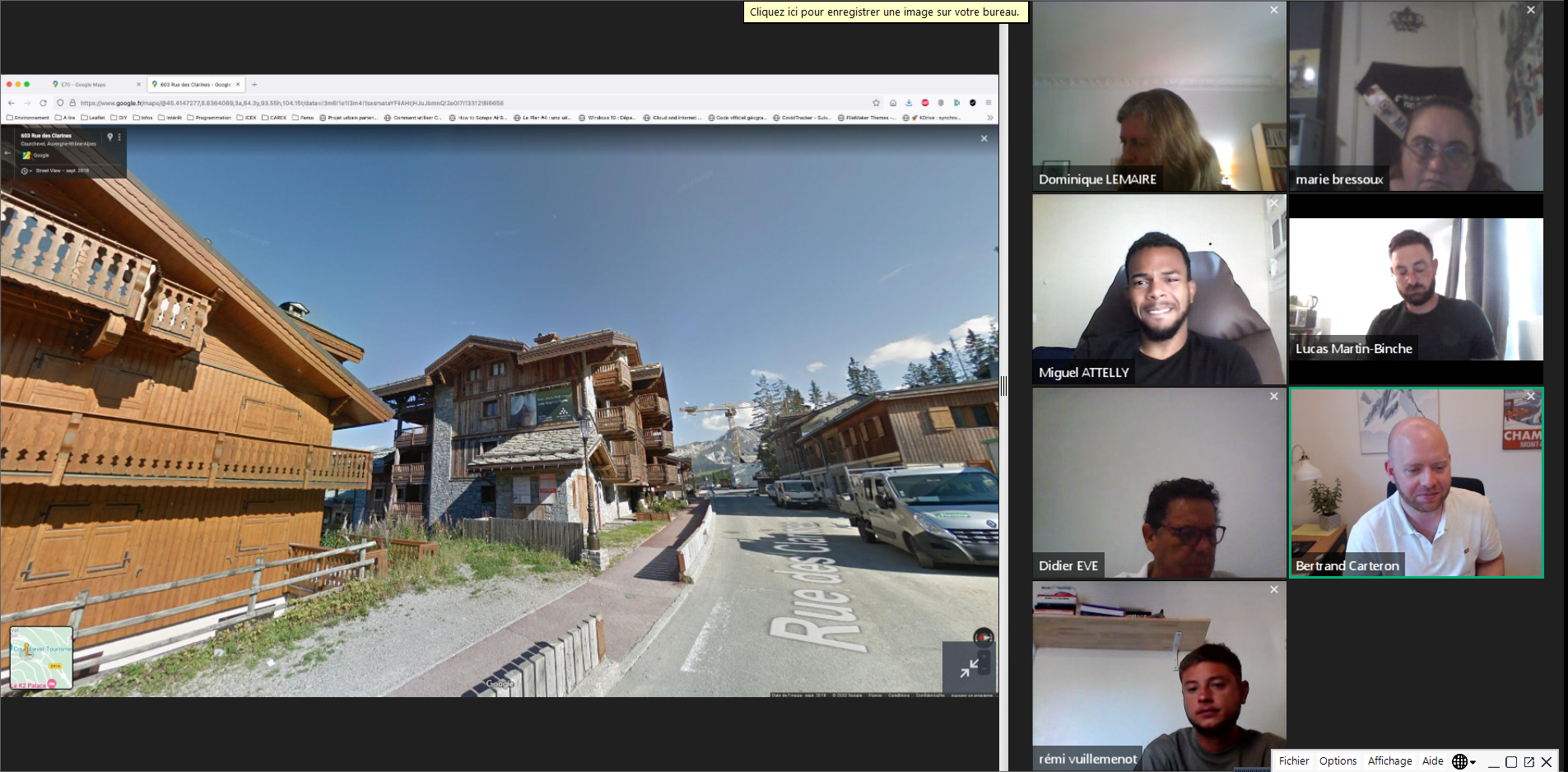The width and height of the screenshot is (1568, 772).
Task: Collapse the shared screen with arrows icon
Action: click(x=970, y=668)
